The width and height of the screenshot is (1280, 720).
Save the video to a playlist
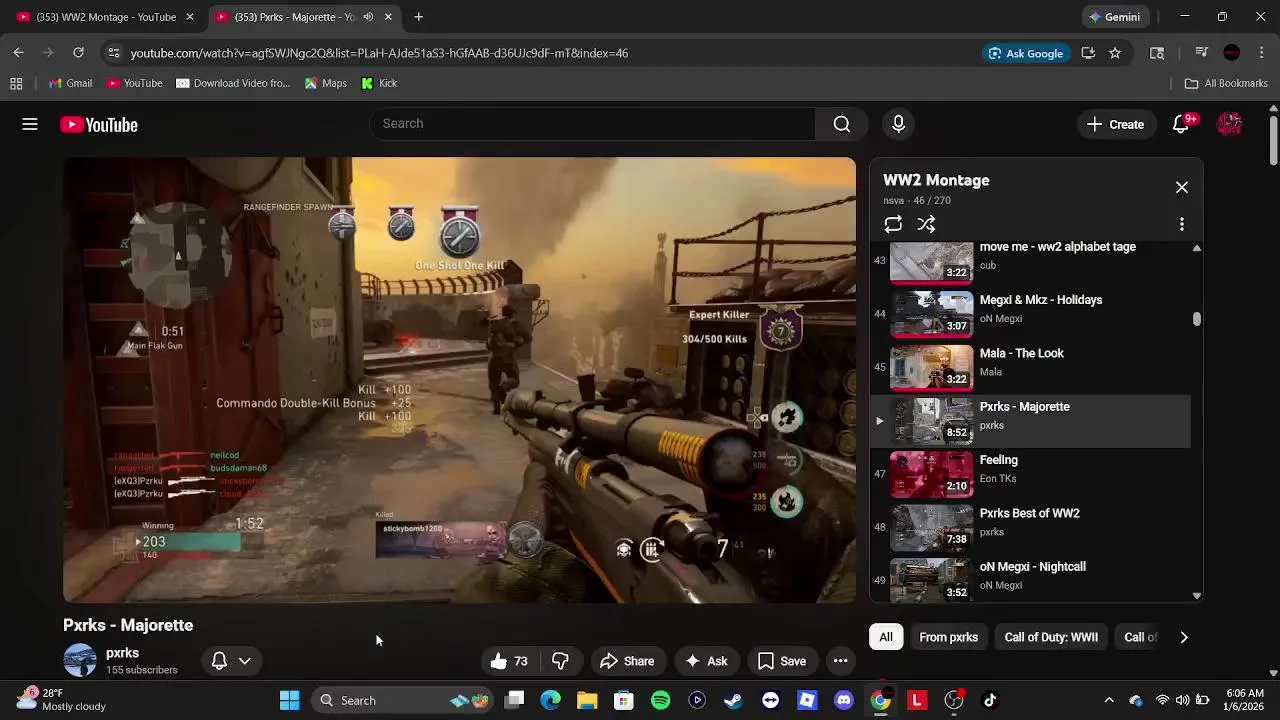tap(782, 661)
